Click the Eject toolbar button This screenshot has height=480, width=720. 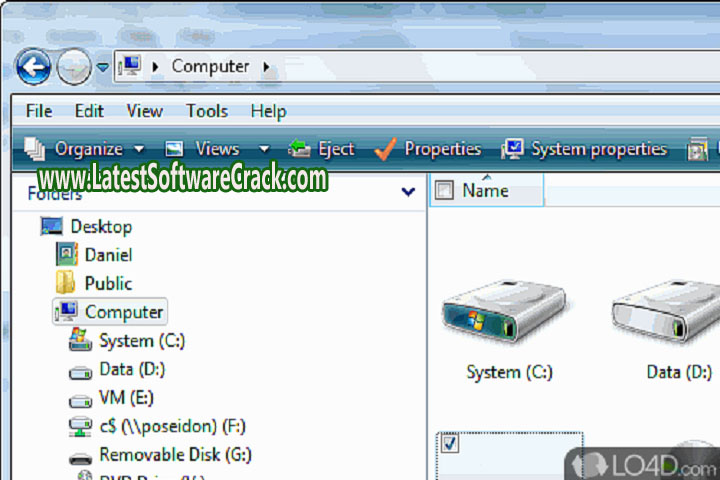click(322, 149)
